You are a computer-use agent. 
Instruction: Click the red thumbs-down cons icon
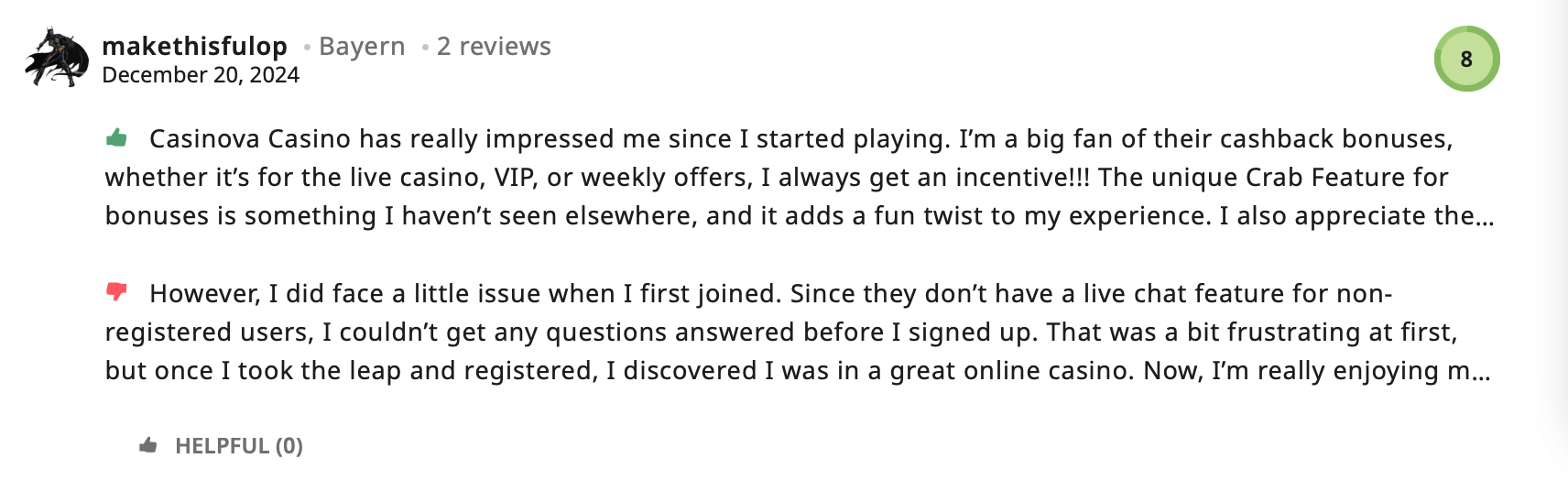116,292
